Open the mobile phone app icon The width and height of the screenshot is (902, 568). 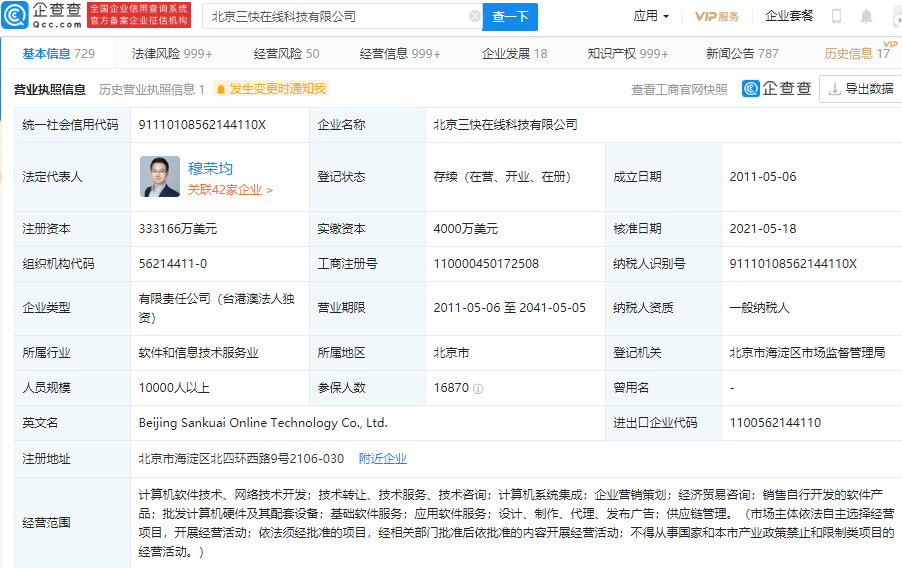click(x=837, y=16)
